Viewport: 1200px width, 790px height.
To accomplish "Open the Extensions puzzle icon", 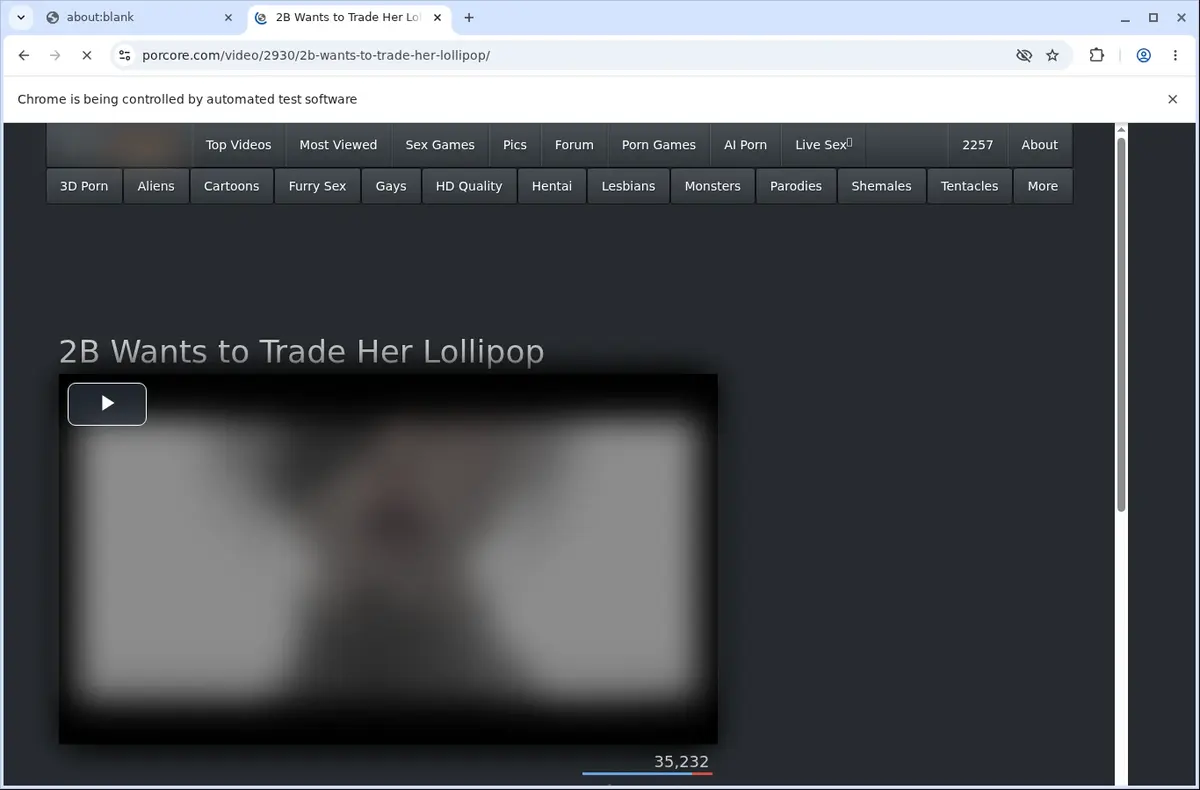I will click(x=1097, y=56).
